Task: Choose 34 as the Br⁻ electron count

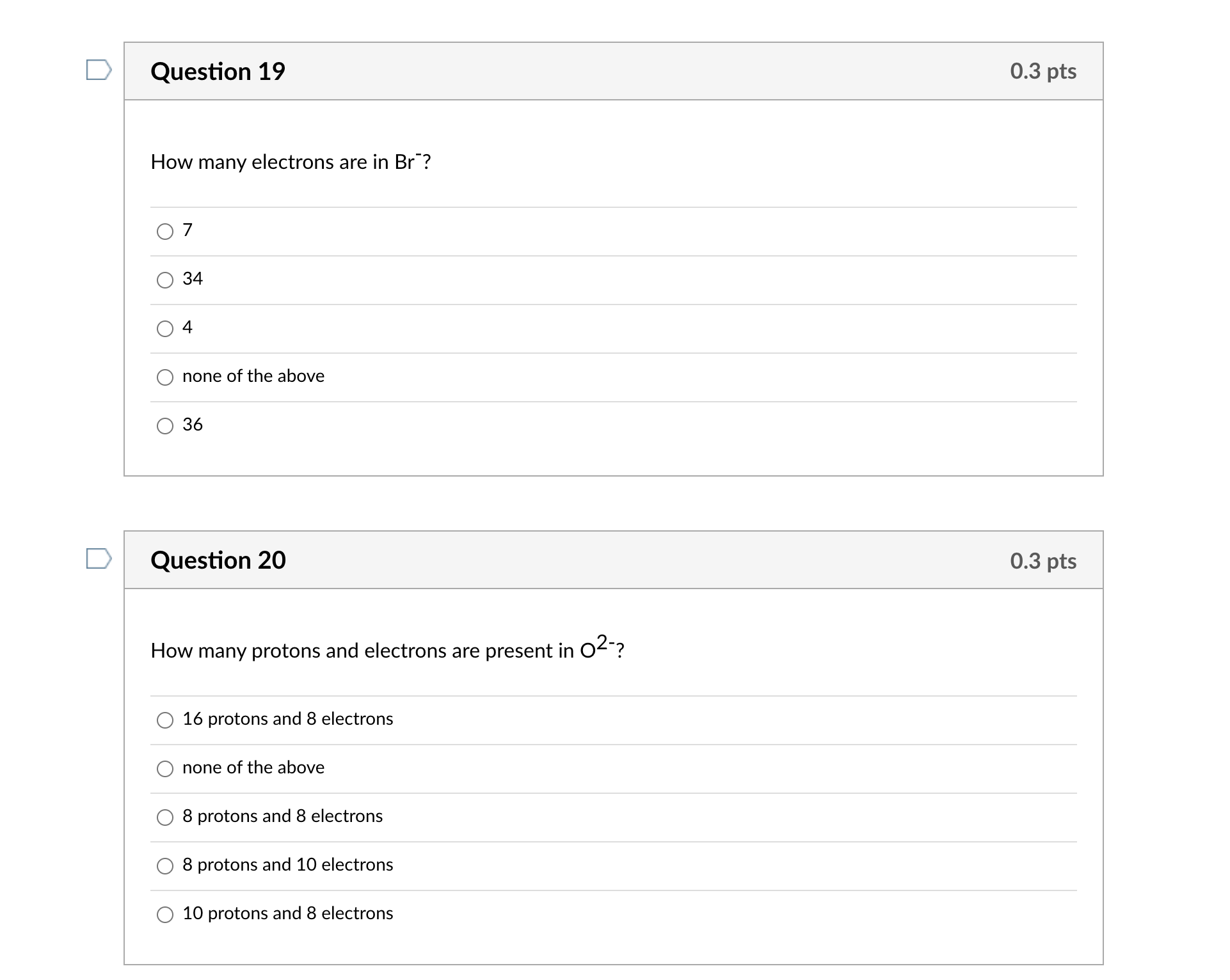Action: click(165, 280)
